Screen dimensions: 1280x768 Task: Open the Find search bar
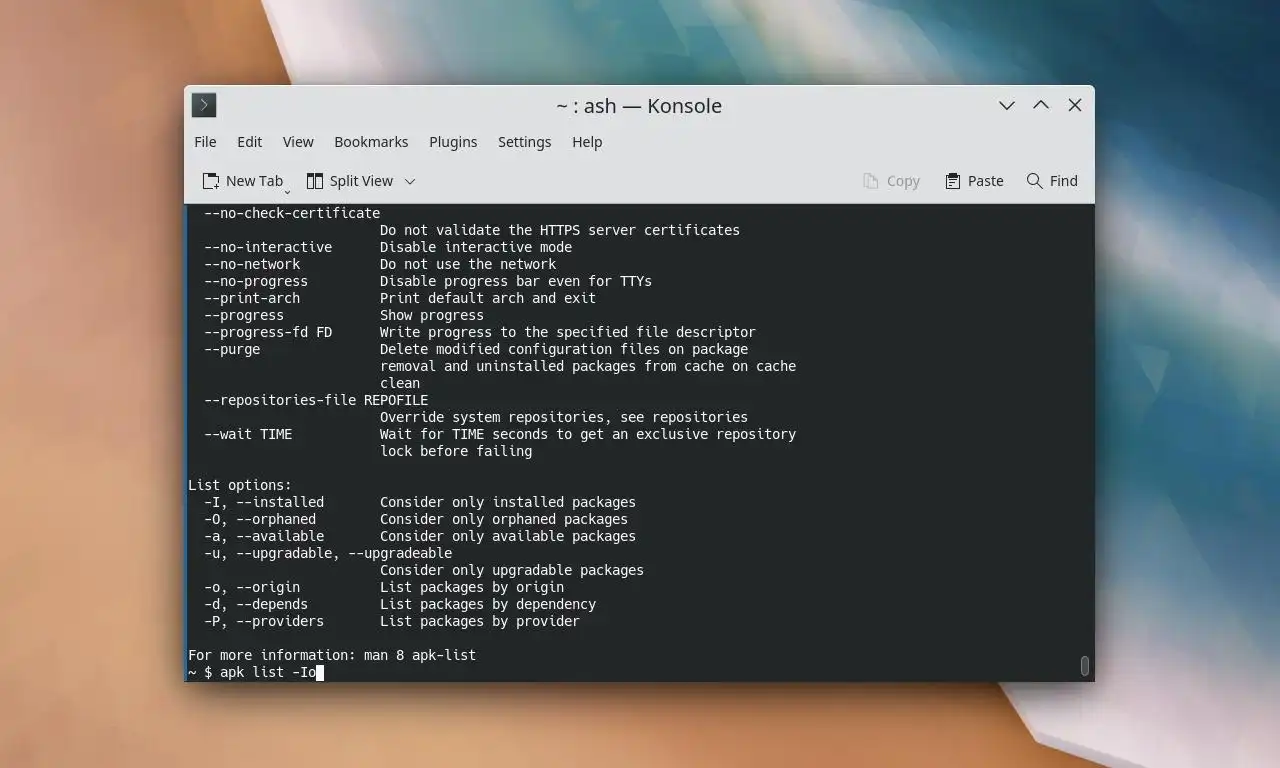1052,181
